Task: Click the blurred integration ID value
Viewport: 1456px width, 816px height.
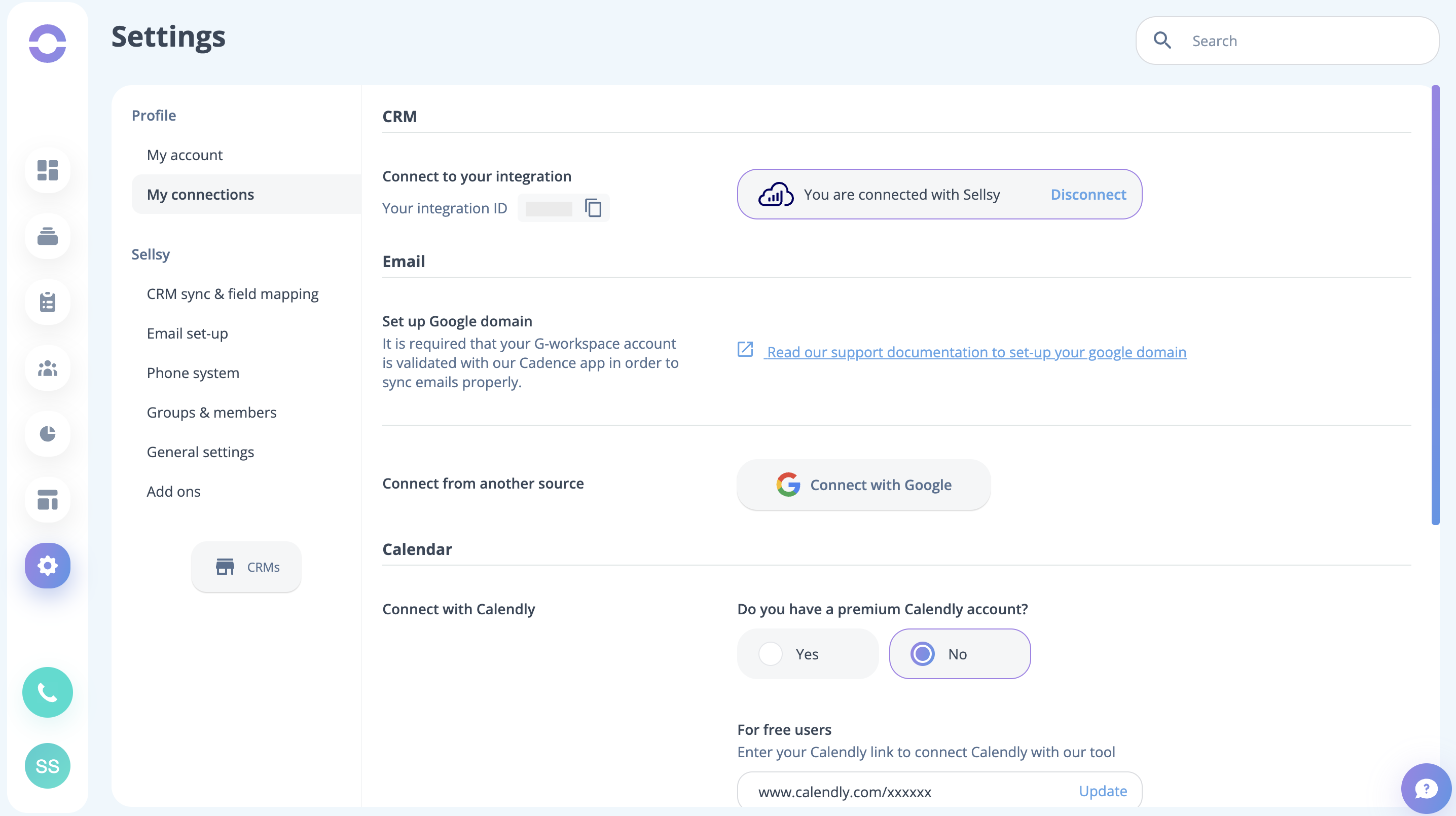Action: [549, 208]
